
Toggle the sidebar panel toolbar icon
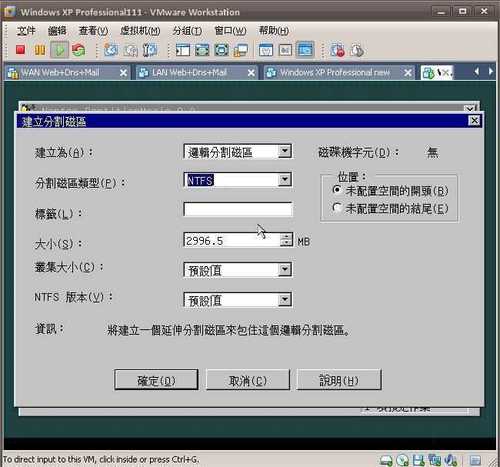coord(183,50)
